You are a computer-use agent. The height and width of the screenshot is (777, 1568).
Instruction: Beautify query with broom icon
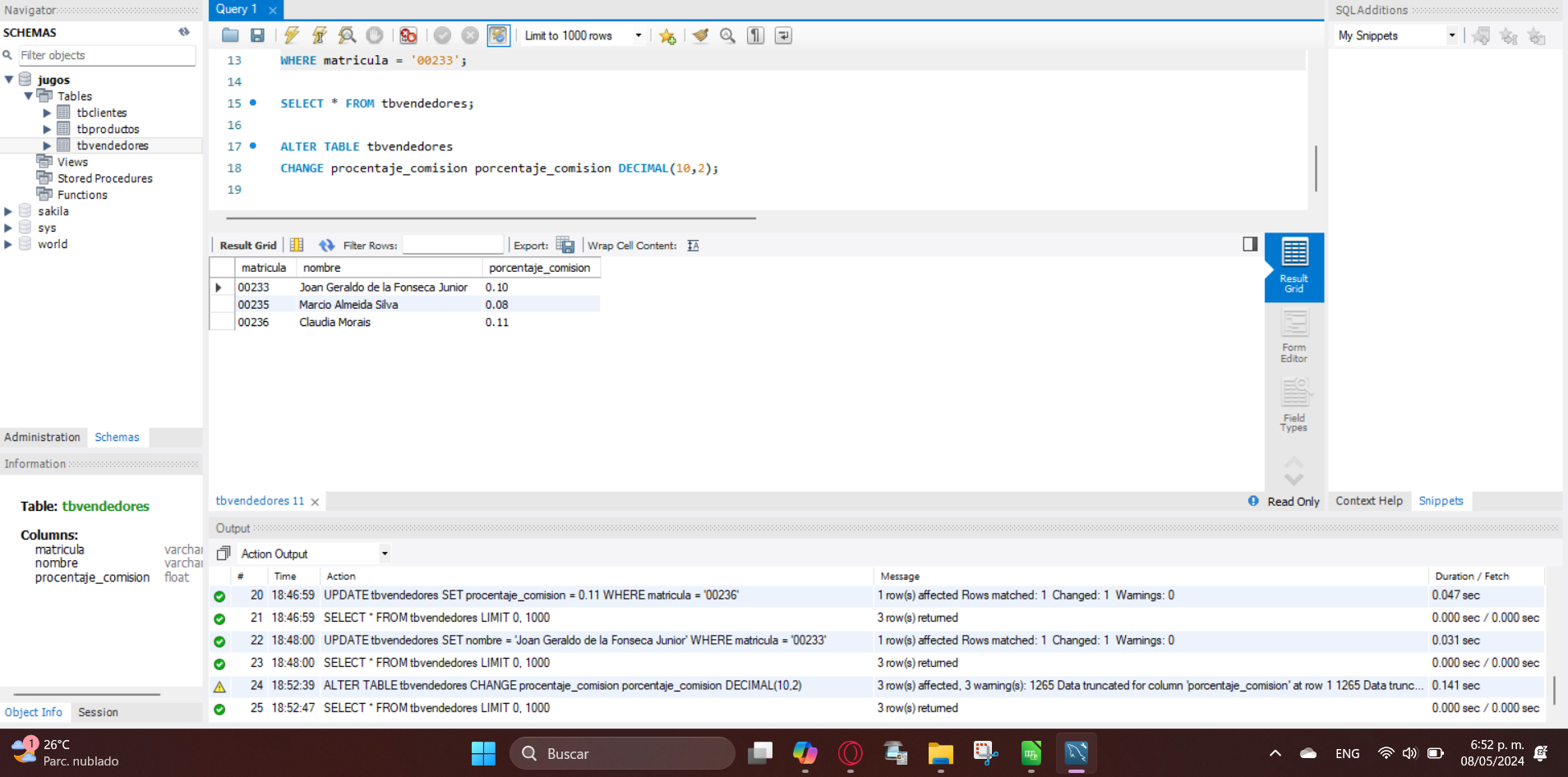point(700,35)
